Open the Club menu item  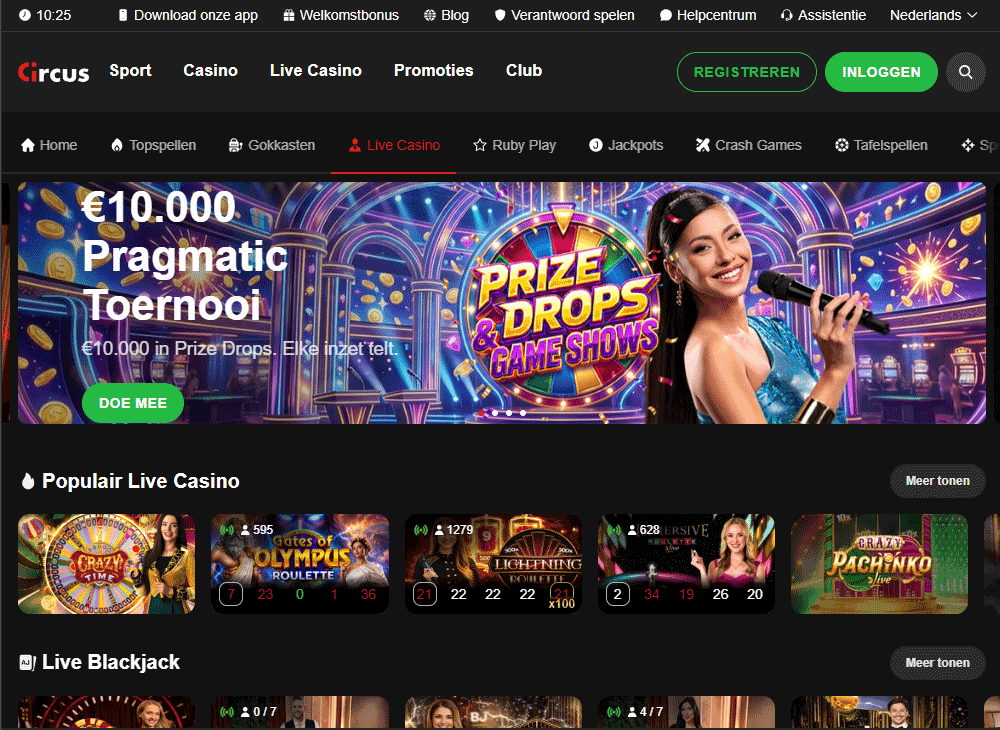click(524, 70)
